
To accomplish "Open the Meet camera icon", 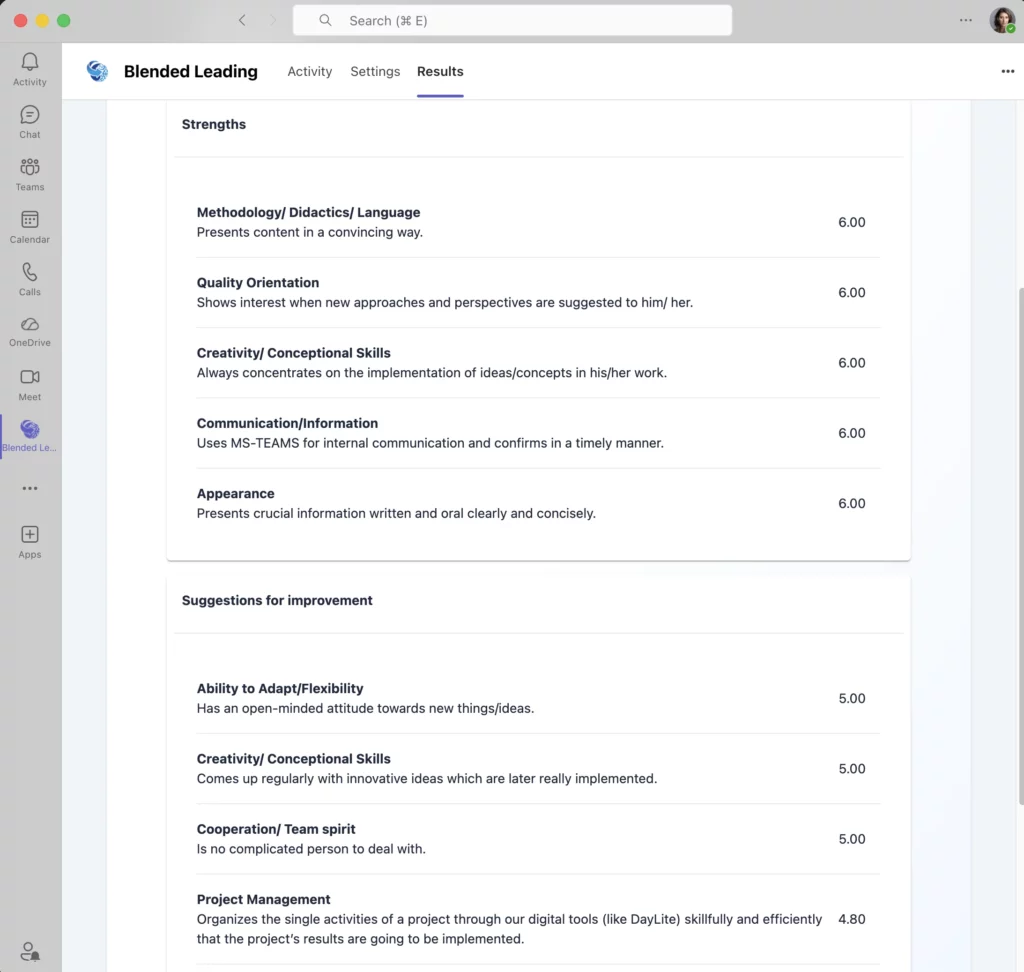I will pyautogui.click(x=30, y=379).
